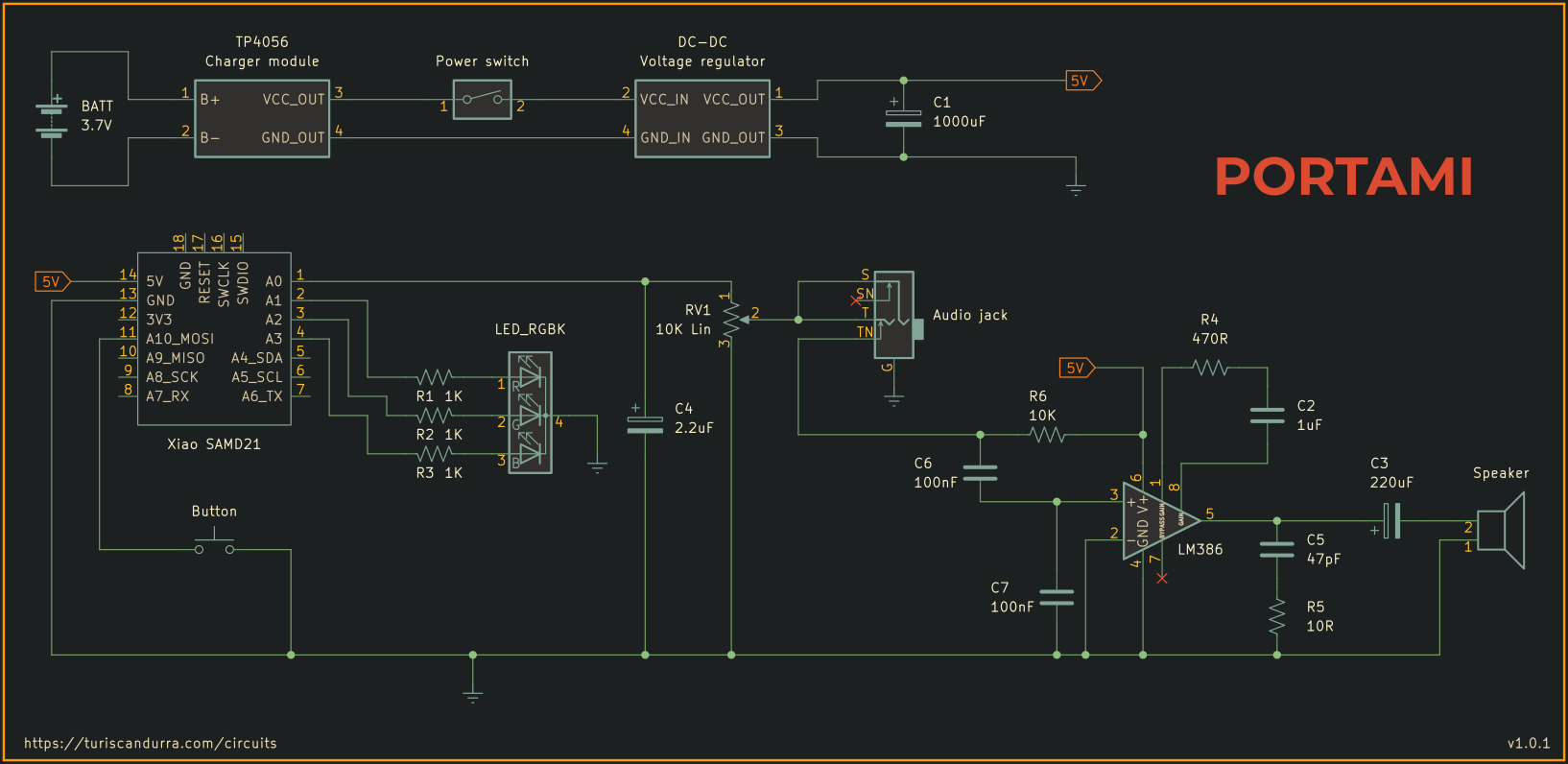Click the v1.0.1 version label

click(1529, 743)
